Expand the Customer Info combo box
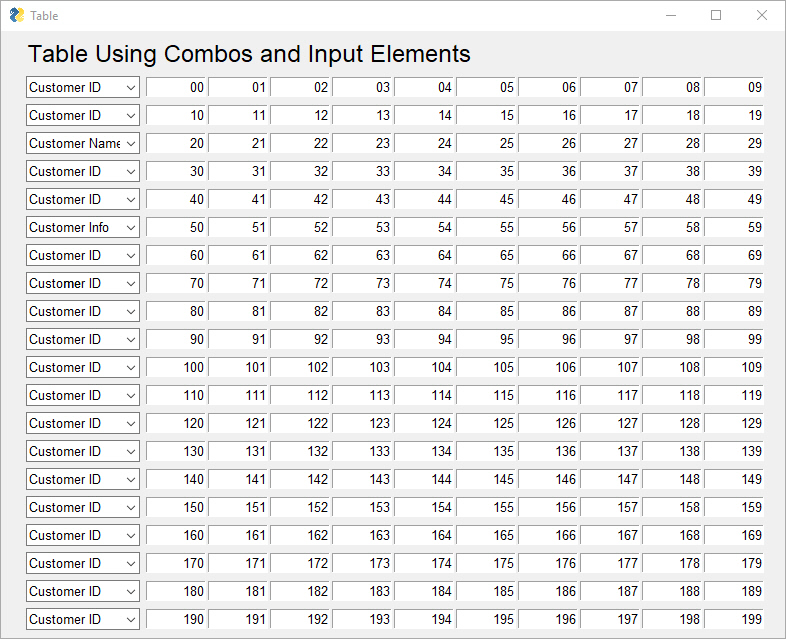 click(x=83, y=228)
